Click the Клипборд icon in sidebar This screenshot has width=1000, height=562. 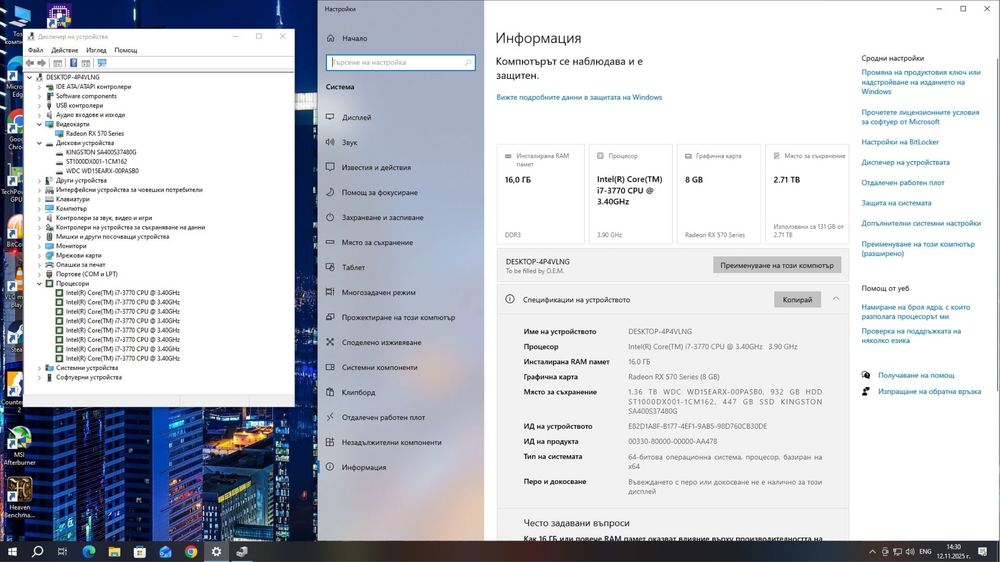coord(330,392)
